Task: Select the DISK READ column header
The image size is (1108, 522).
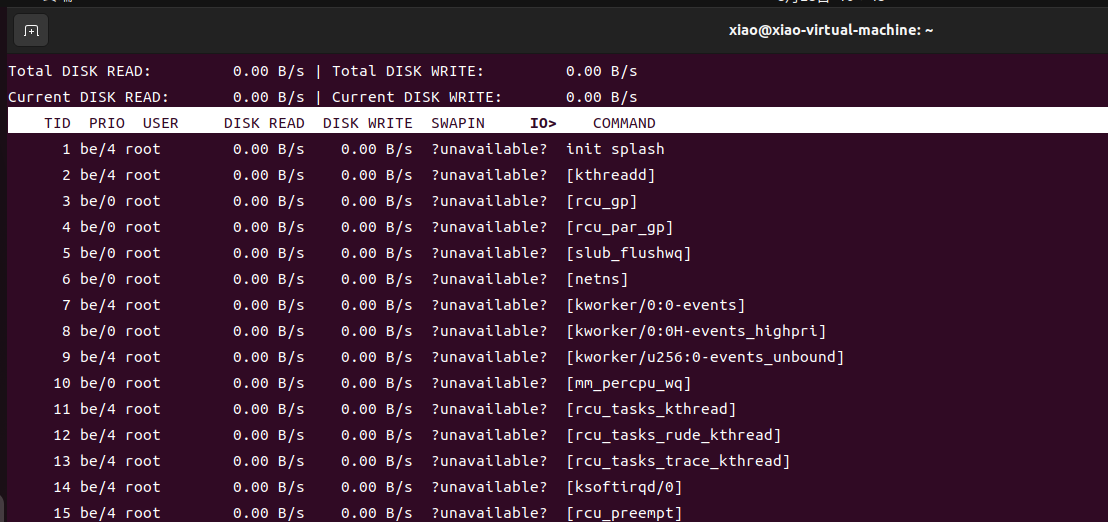Action: pos(264,123)
